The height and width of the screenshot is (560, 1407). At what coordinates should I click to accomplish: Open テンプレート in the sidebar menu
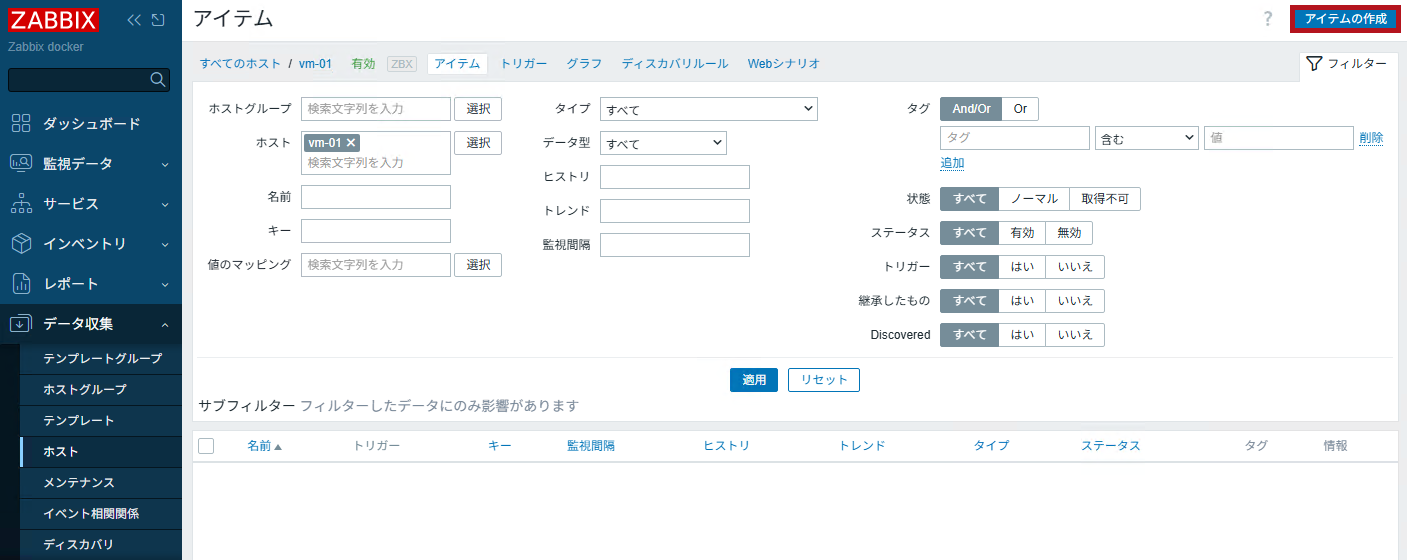coord(79,420)
